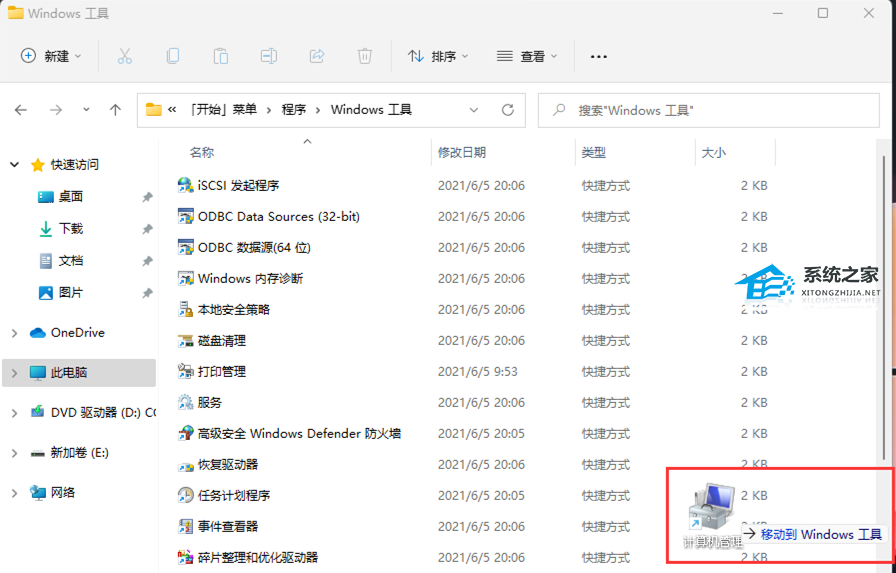
Task: Select the 磁盘清理 icon
Action: (185, 340)
